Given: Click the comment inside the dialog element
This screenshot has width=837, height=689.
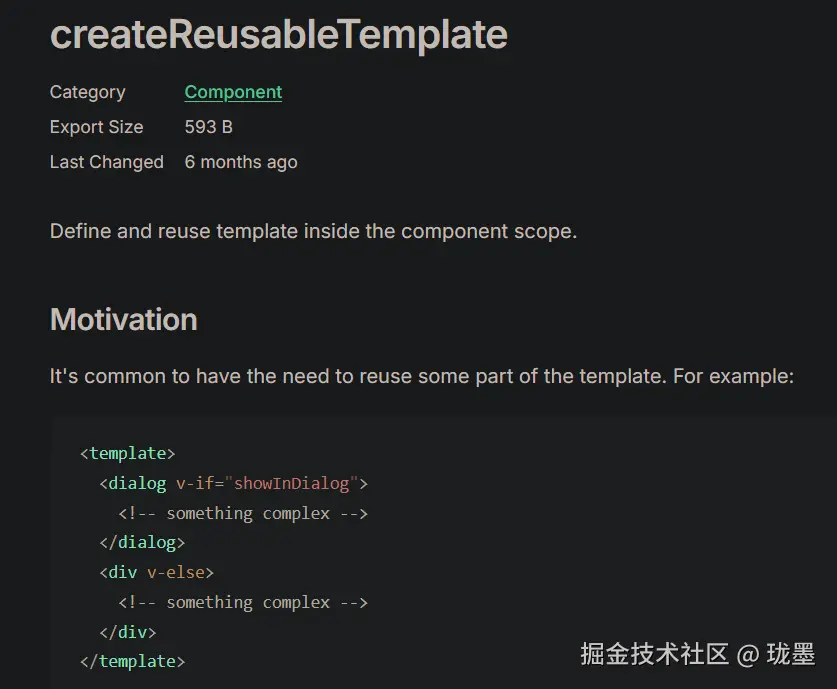Looking at the screenshot, I should [x=243, y=513].
